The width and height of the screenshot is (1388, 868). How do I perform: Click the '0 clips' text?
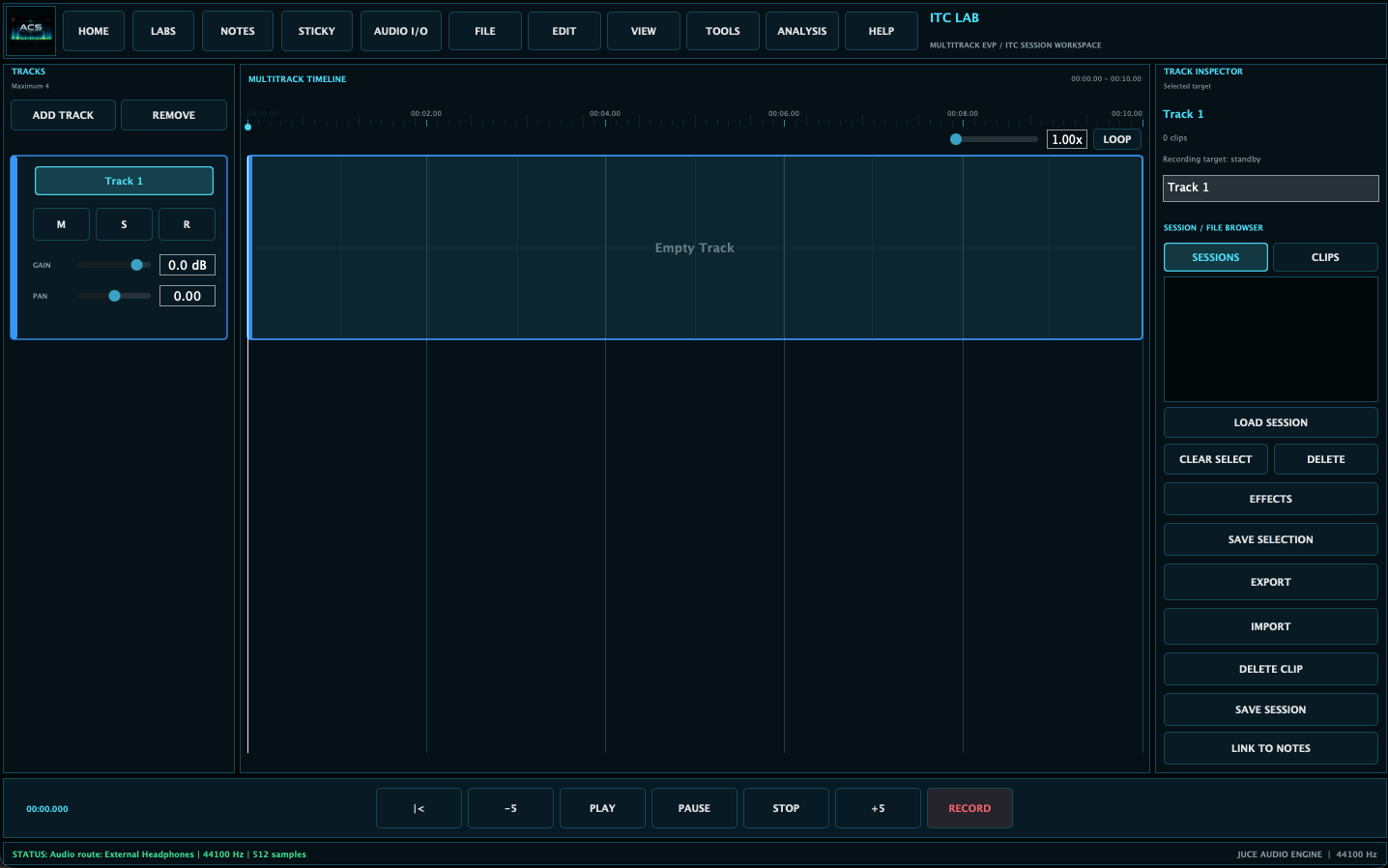(x=1174, y=138)
